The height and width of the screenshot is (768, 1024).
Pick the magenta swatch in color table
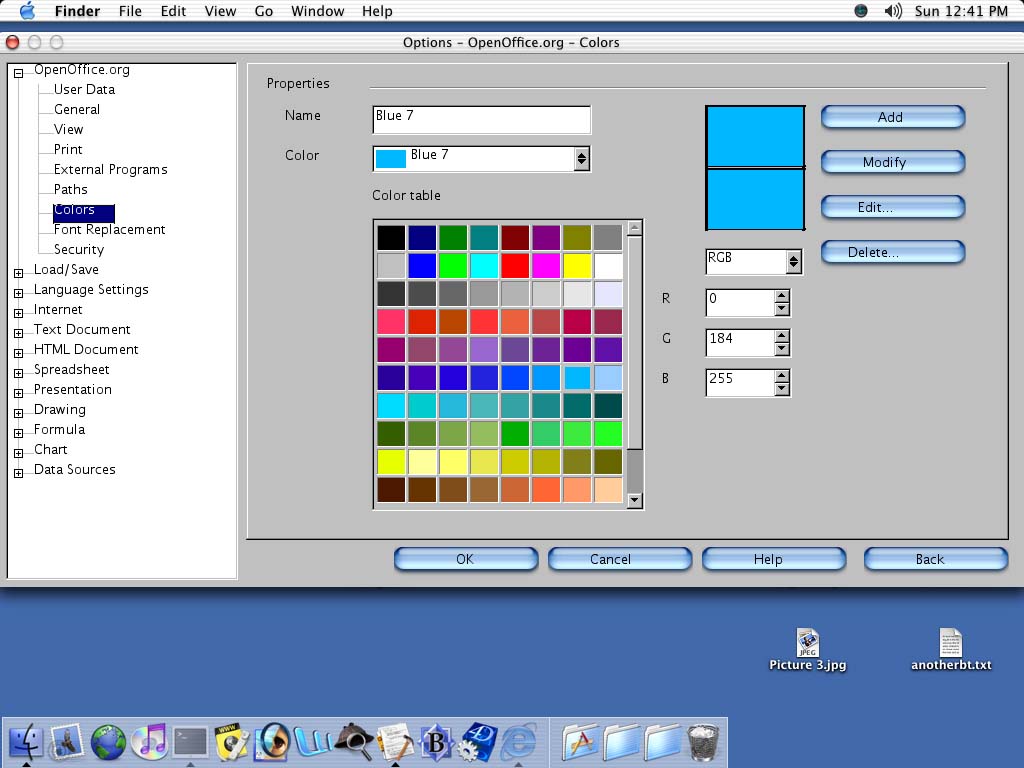click(x=546, y=266)
